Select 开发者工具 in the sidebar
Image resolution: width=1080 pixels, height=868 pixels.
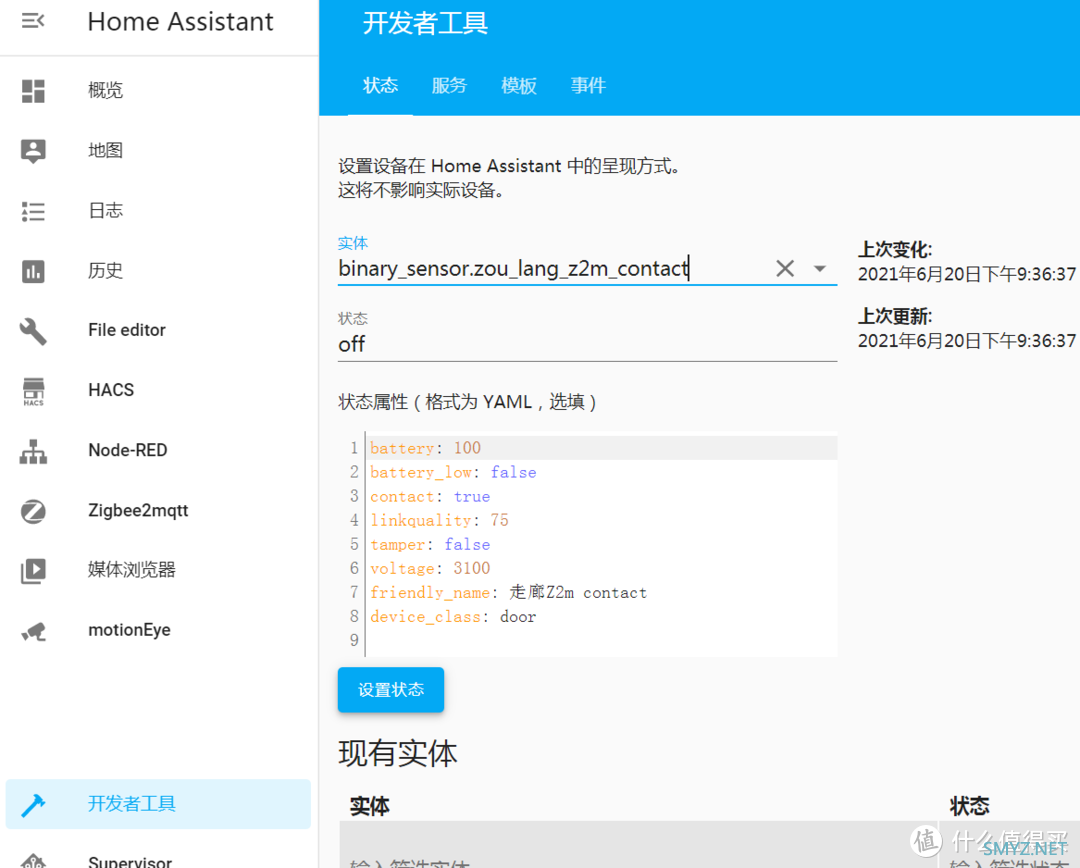coord(158,804)
